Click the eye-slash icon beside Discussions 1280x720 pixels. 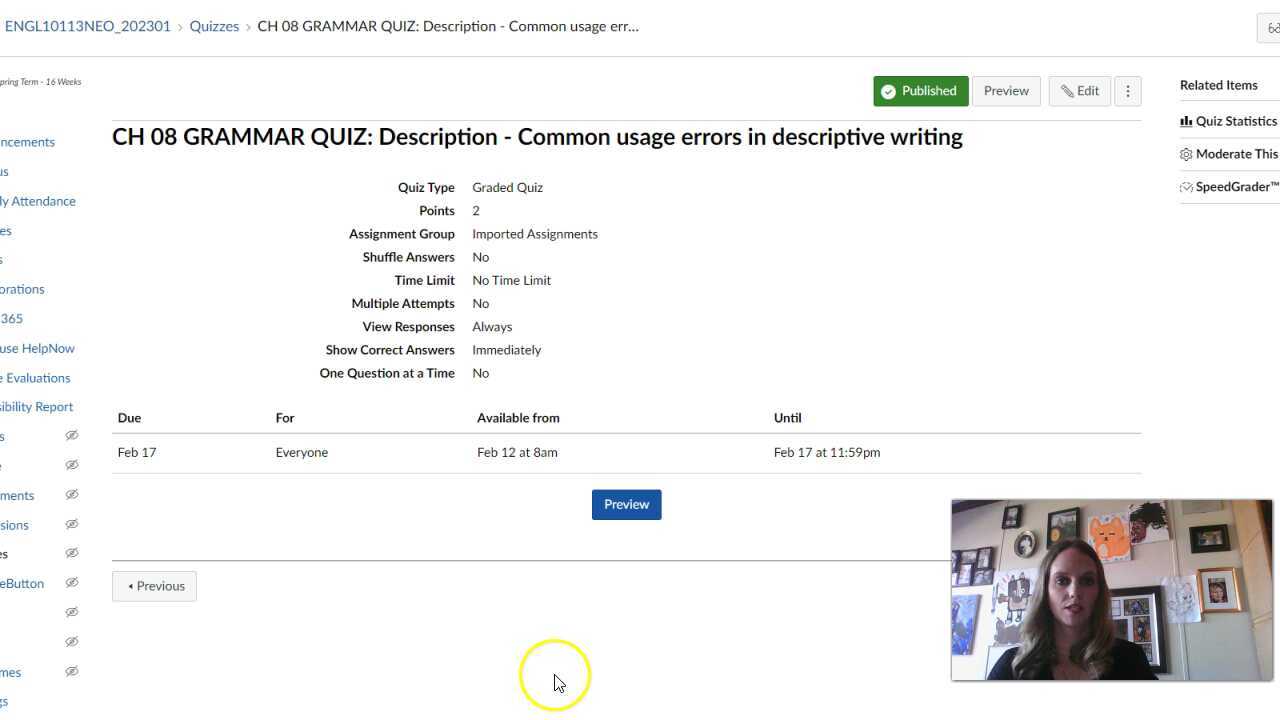(x=71, y=524)
